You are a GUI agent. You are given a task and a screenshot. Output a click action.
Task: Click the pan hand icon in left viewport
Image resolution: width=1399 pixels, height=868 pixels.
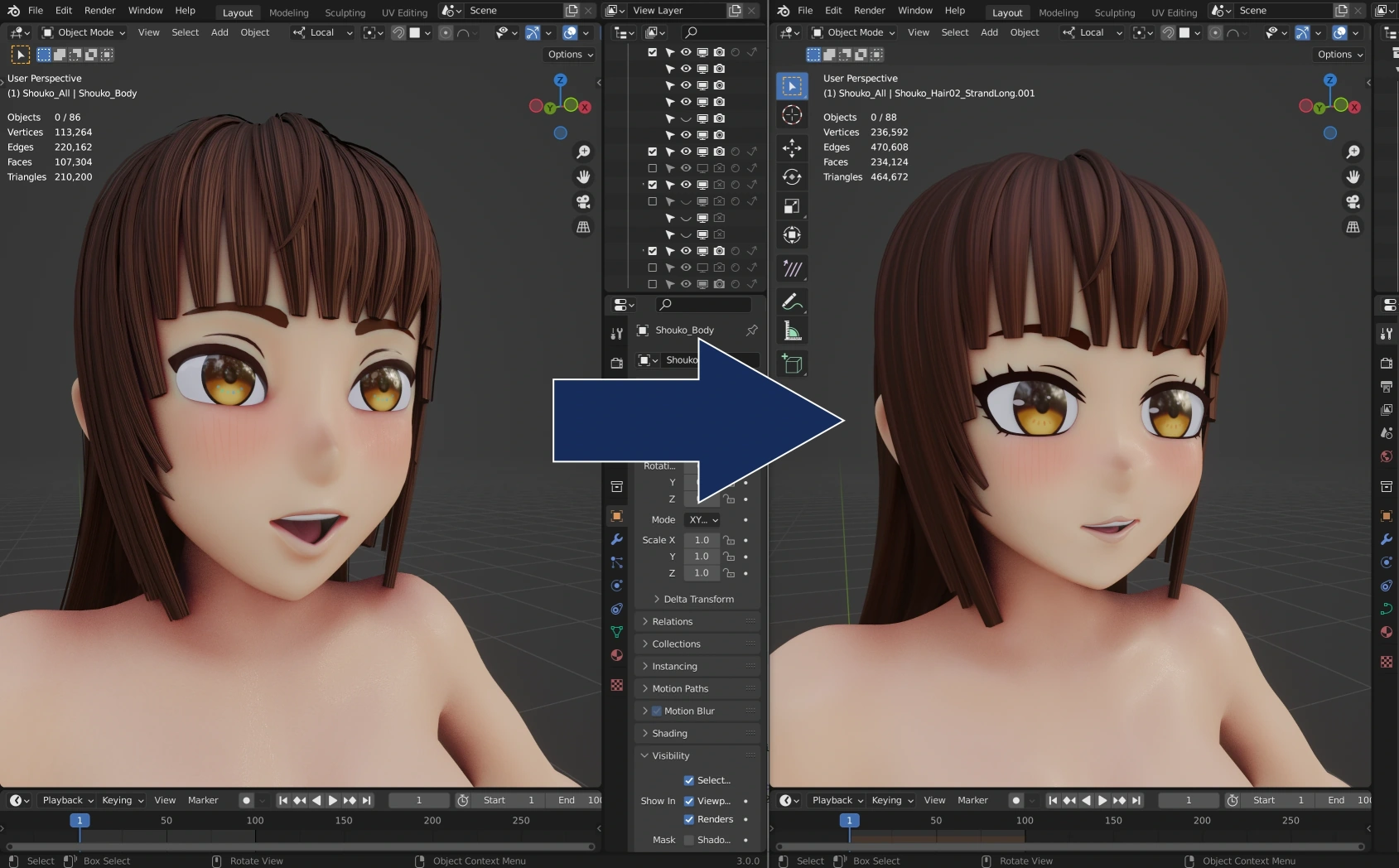(583, 176)
